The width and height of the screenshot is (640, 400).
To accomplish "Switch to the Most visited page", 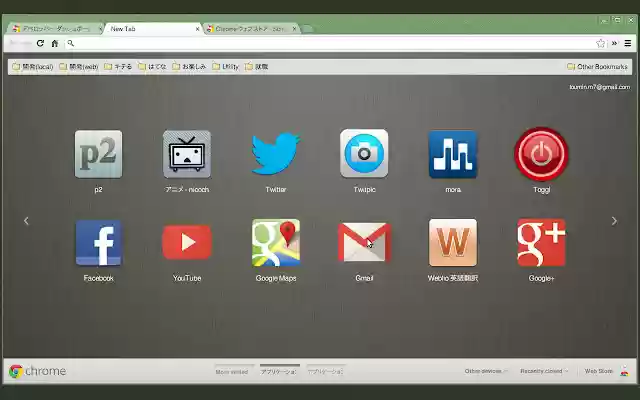I will coord(232,372).
